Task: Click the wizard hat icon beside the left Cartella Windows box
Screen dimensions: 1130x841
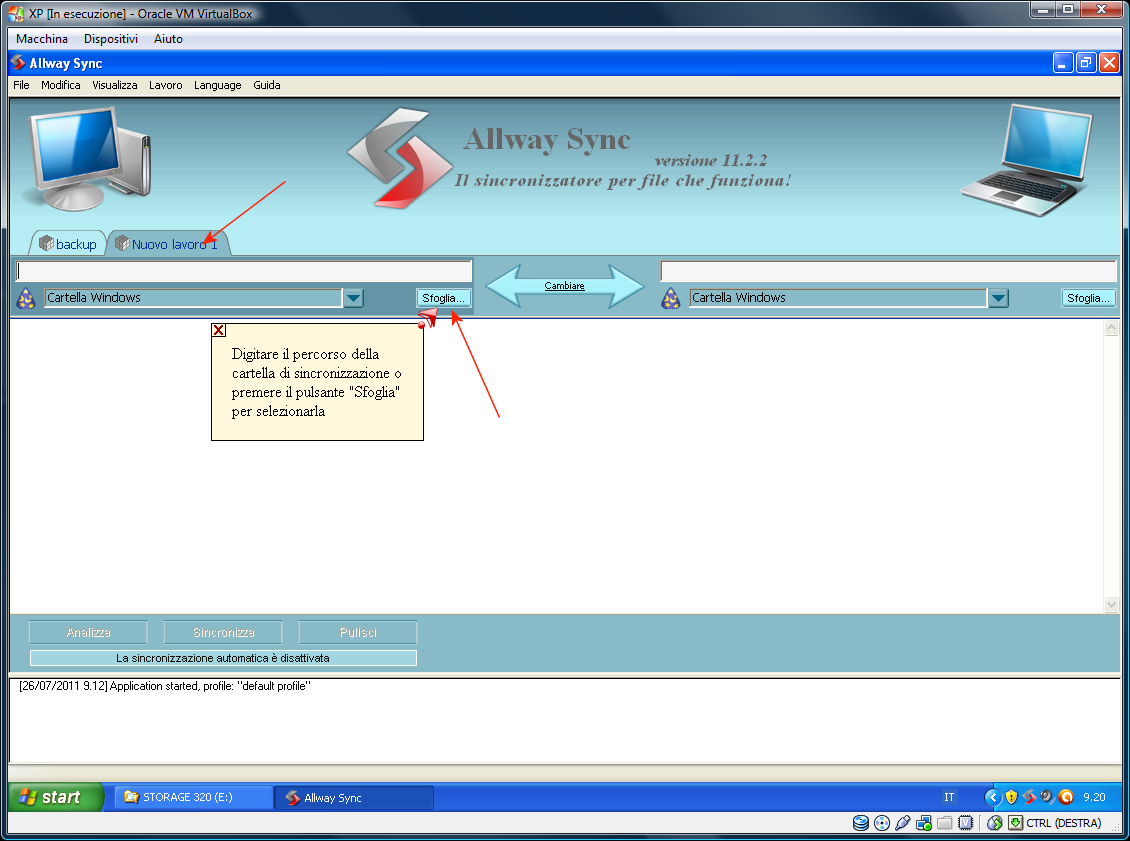Action: tap(26, 298)
